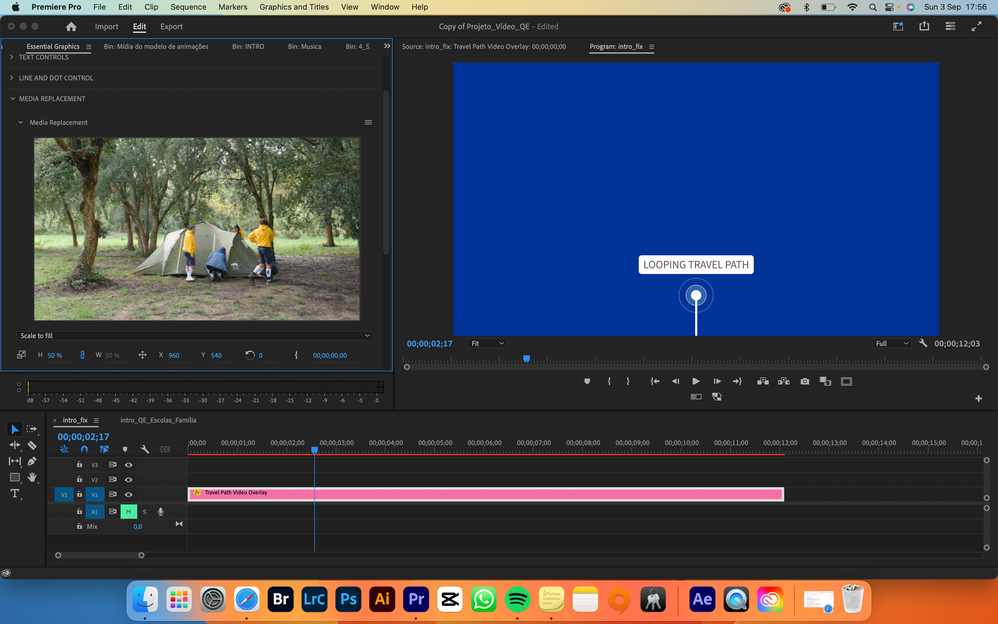Select the Razor tool
Screen dimensions: 998x624
tap(32, 445)
